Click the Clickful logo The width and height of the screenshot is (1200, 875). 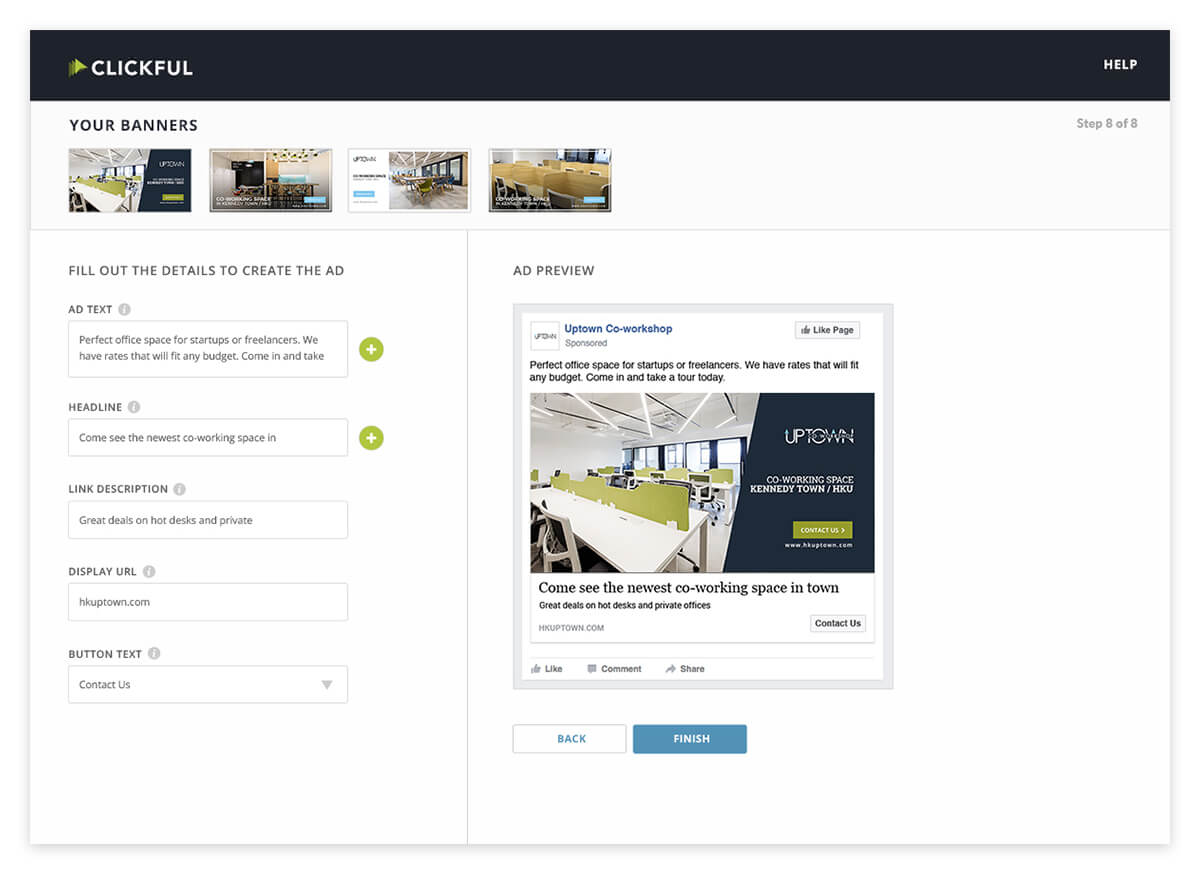[x=130, y=68]
